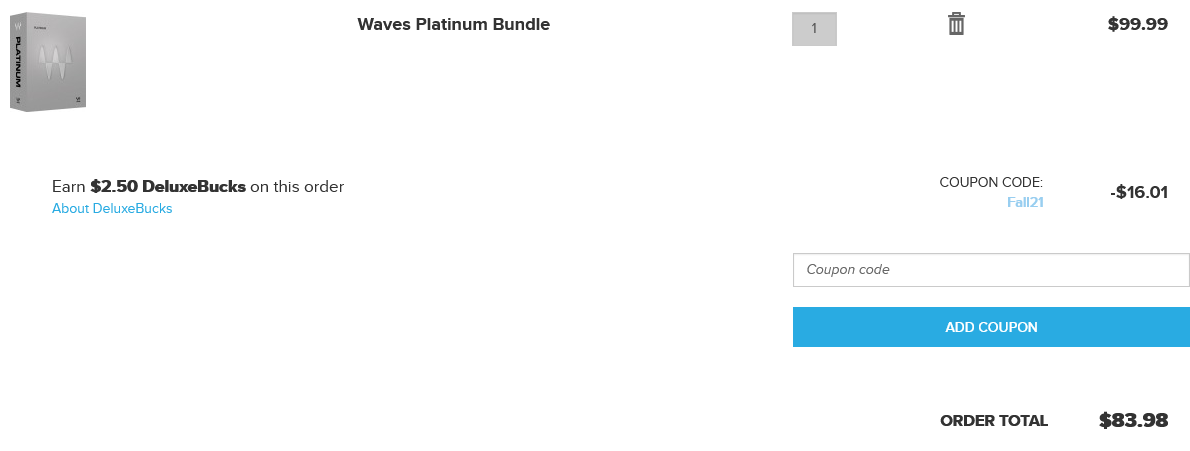Screen dimensions: 1190x451
Task: Open the About DeluxeBucks link
Action: pos(112,209)
